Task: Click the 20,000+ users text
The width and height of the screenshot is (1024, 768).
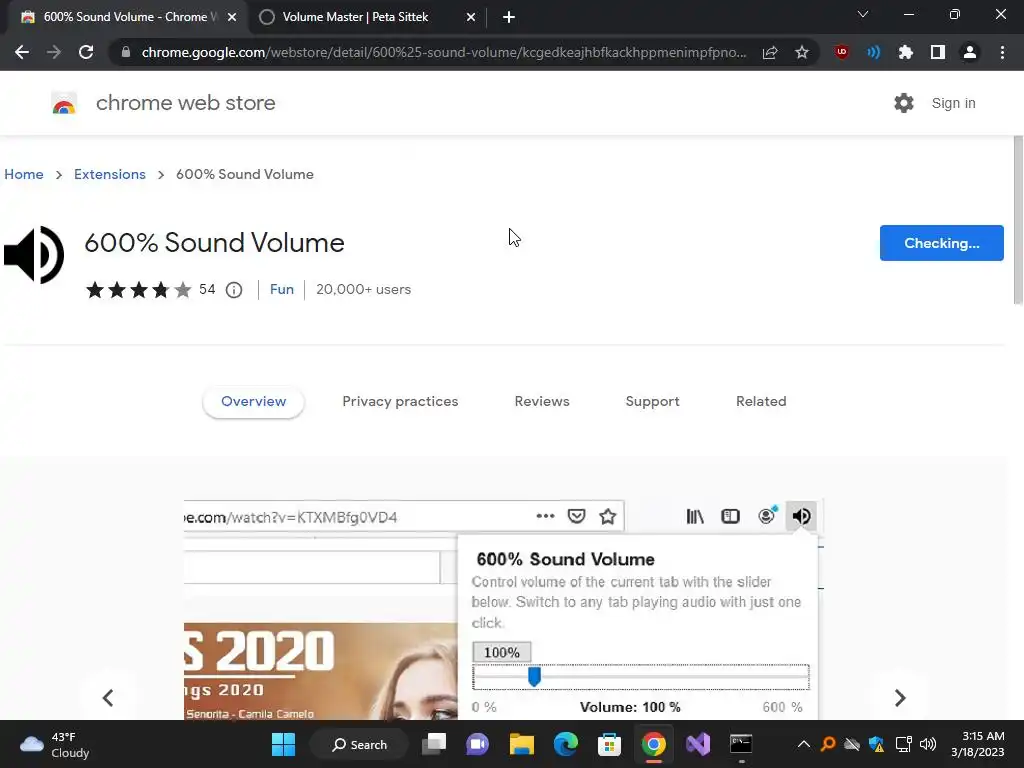Action: pyautogui.click(x=363, y=289)
